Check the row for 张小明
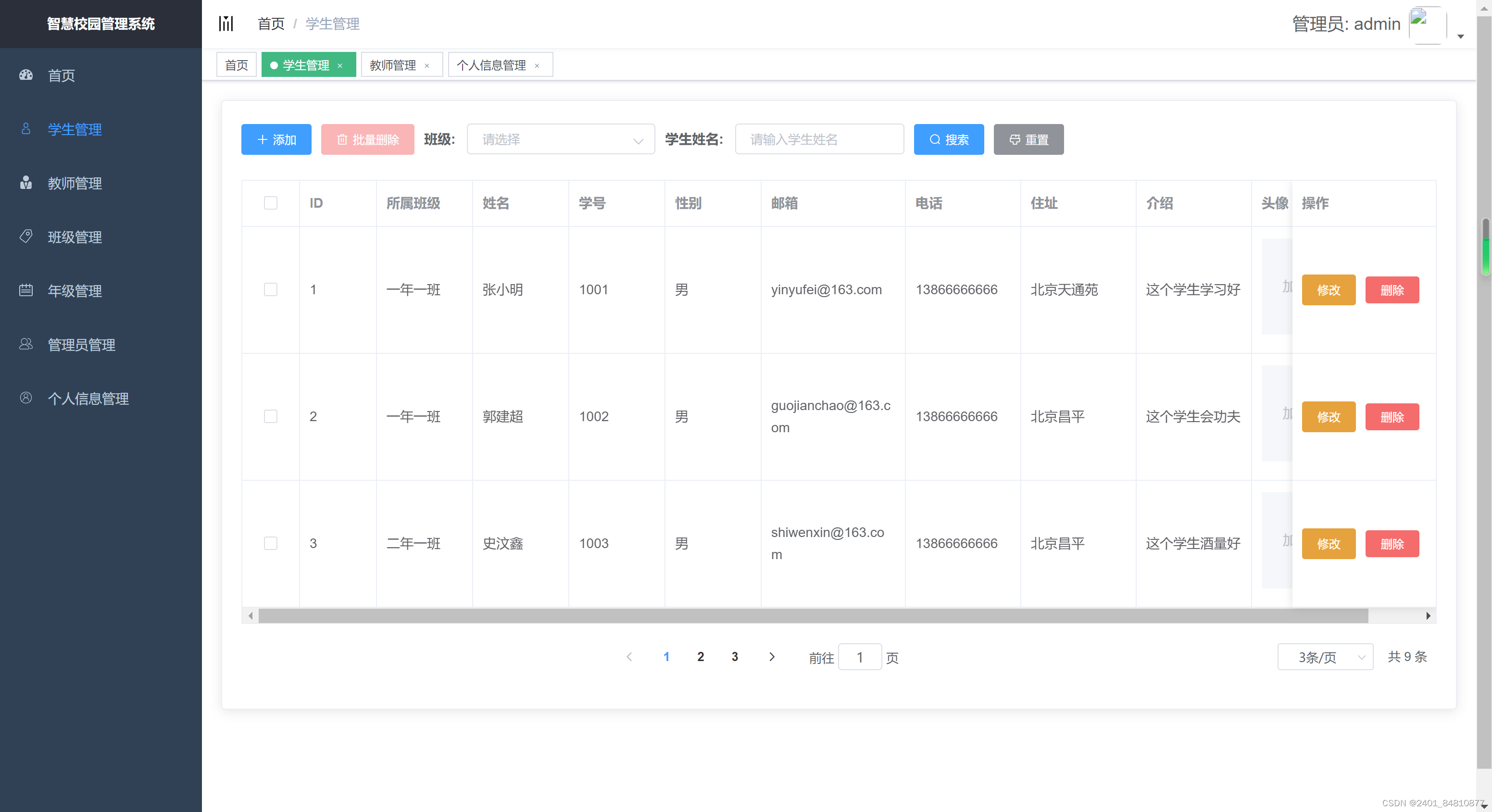Screen dimensions: 1492x812 pos(271,289)
